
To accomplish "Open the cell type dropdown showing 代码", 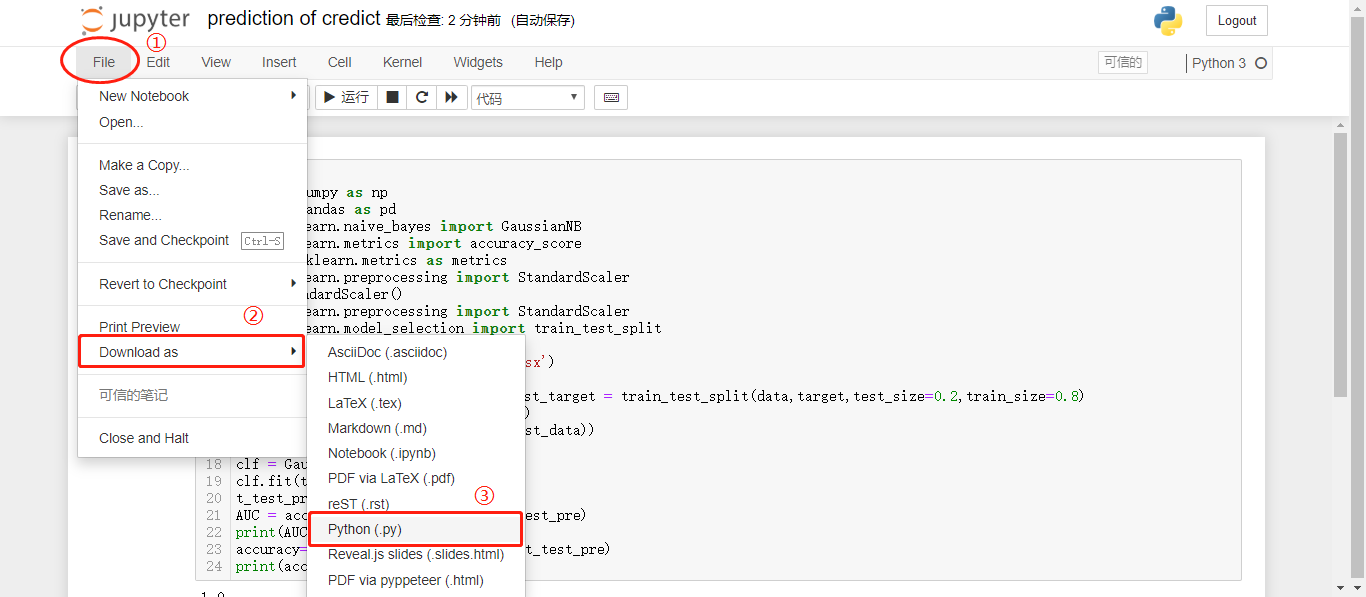I will point(527,97).
